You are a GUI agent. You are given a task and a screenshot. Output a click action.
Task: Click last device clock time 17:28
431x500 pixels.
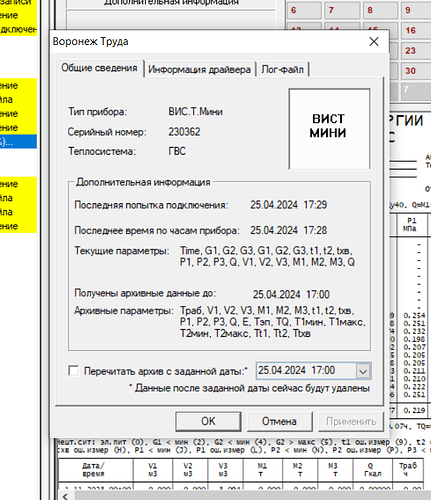315,230
